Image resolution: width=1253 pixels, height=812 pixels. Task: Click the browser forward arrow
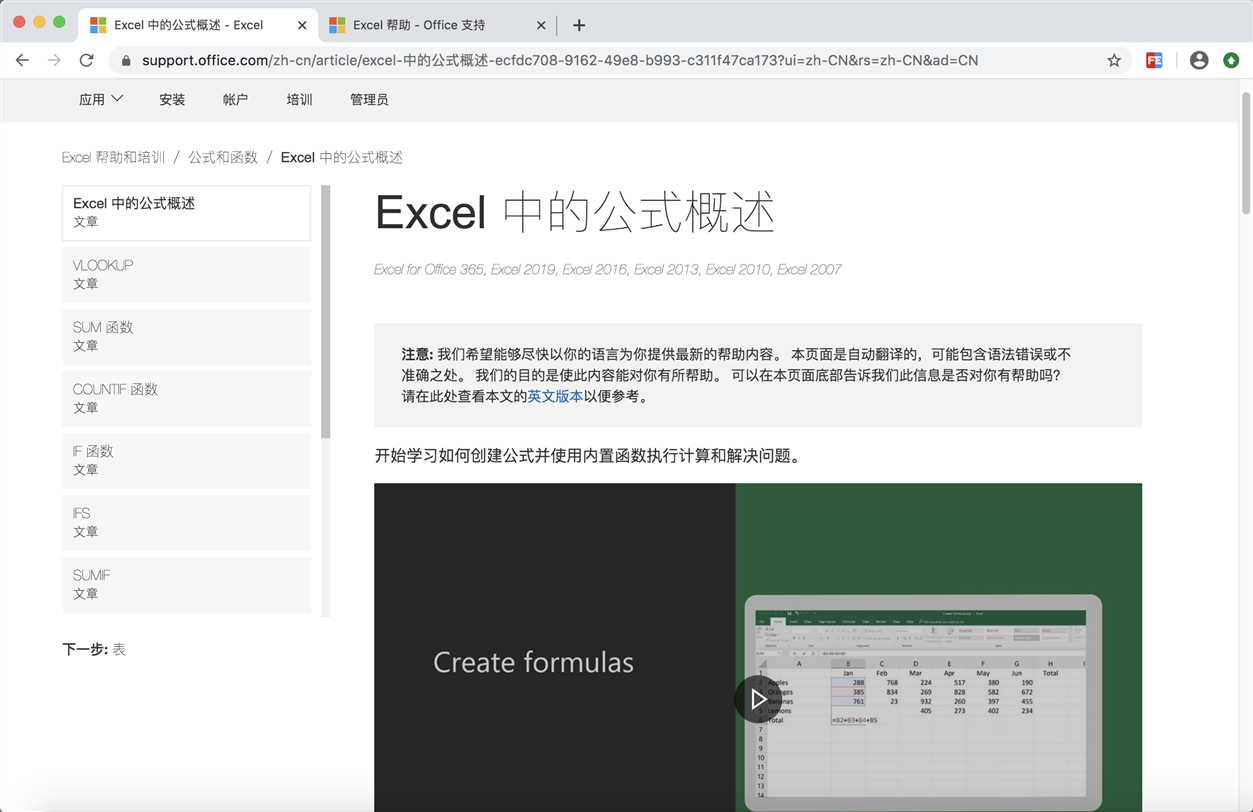click(54, 60)
